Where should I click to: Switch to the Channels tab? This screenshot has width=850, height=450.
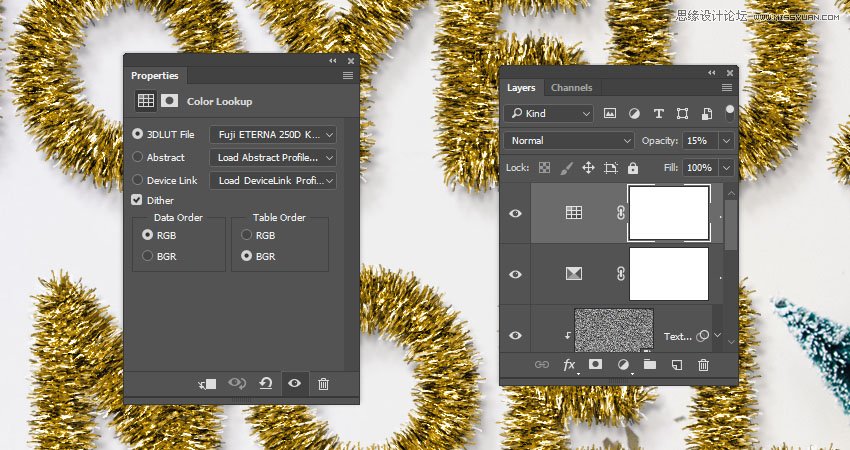[572, 88]
